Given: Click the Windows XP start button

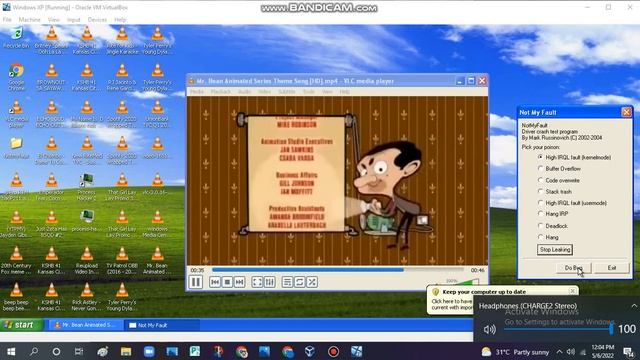Looking at the screenshot, I should (x=22, y=325).
